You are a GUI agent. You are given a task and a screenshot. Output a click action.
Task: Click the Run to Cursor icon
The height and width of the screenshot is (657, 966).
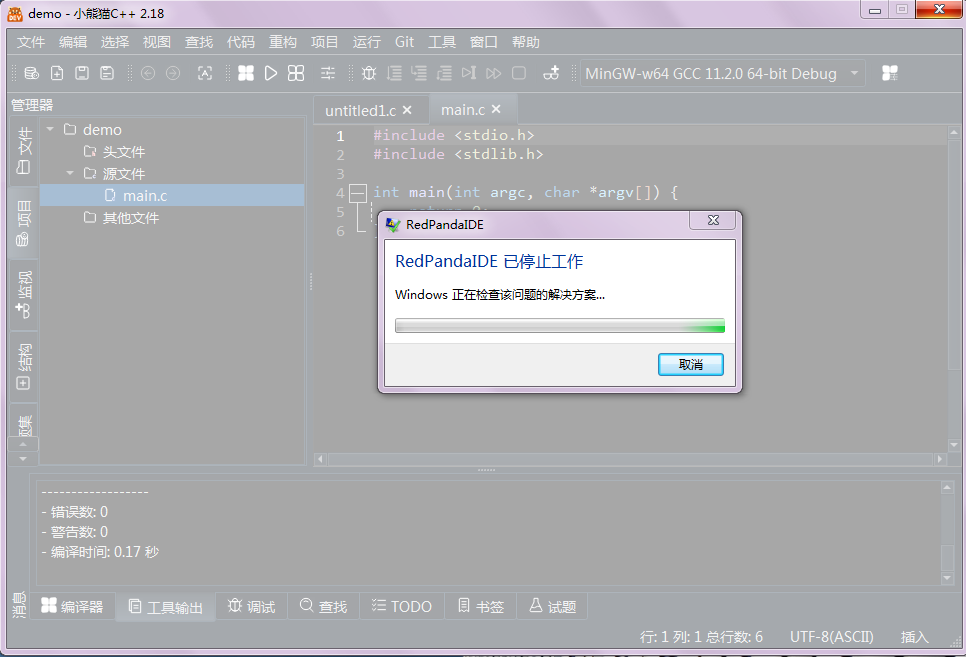(x=469, y=73)
